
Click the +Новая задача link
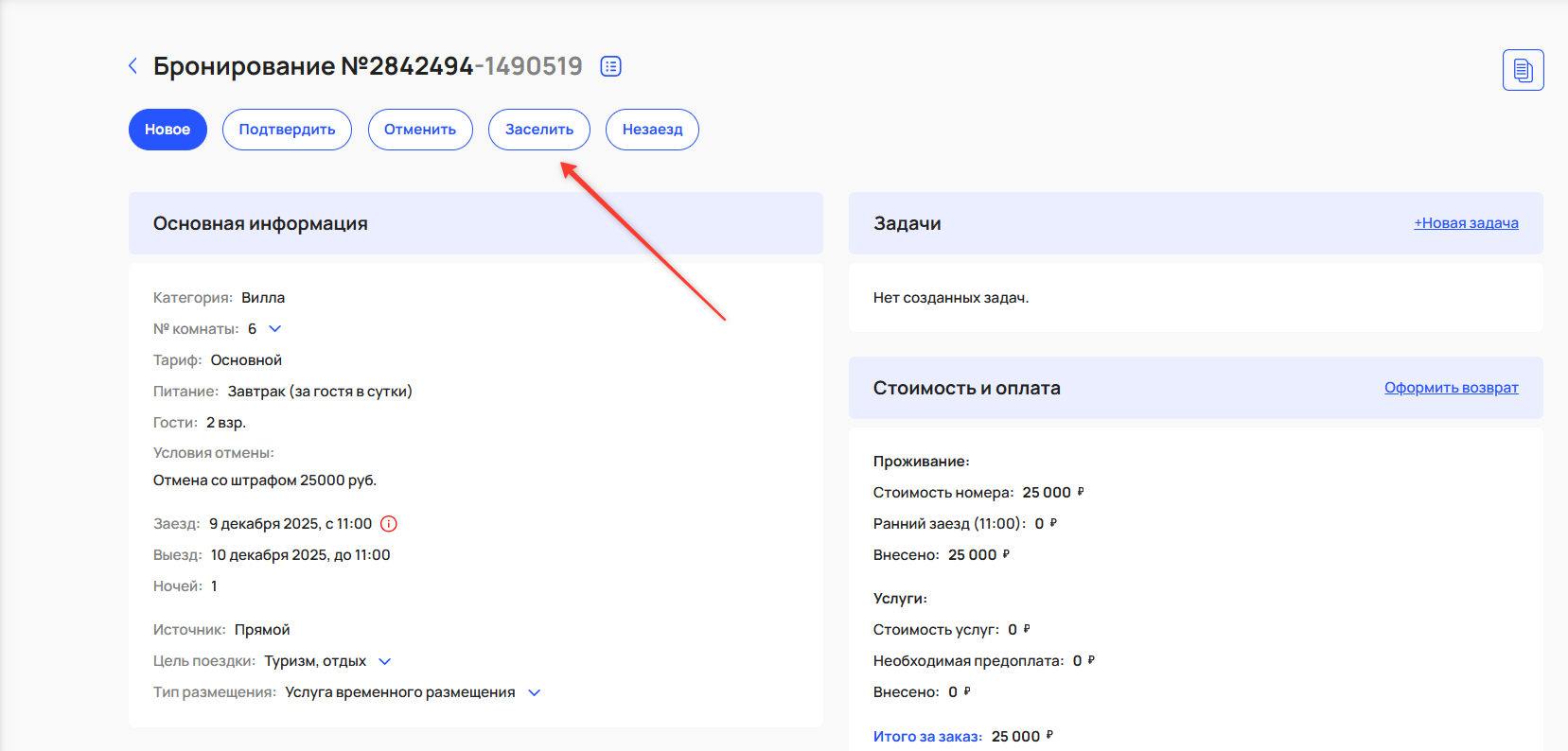(x=1466, y=223)
